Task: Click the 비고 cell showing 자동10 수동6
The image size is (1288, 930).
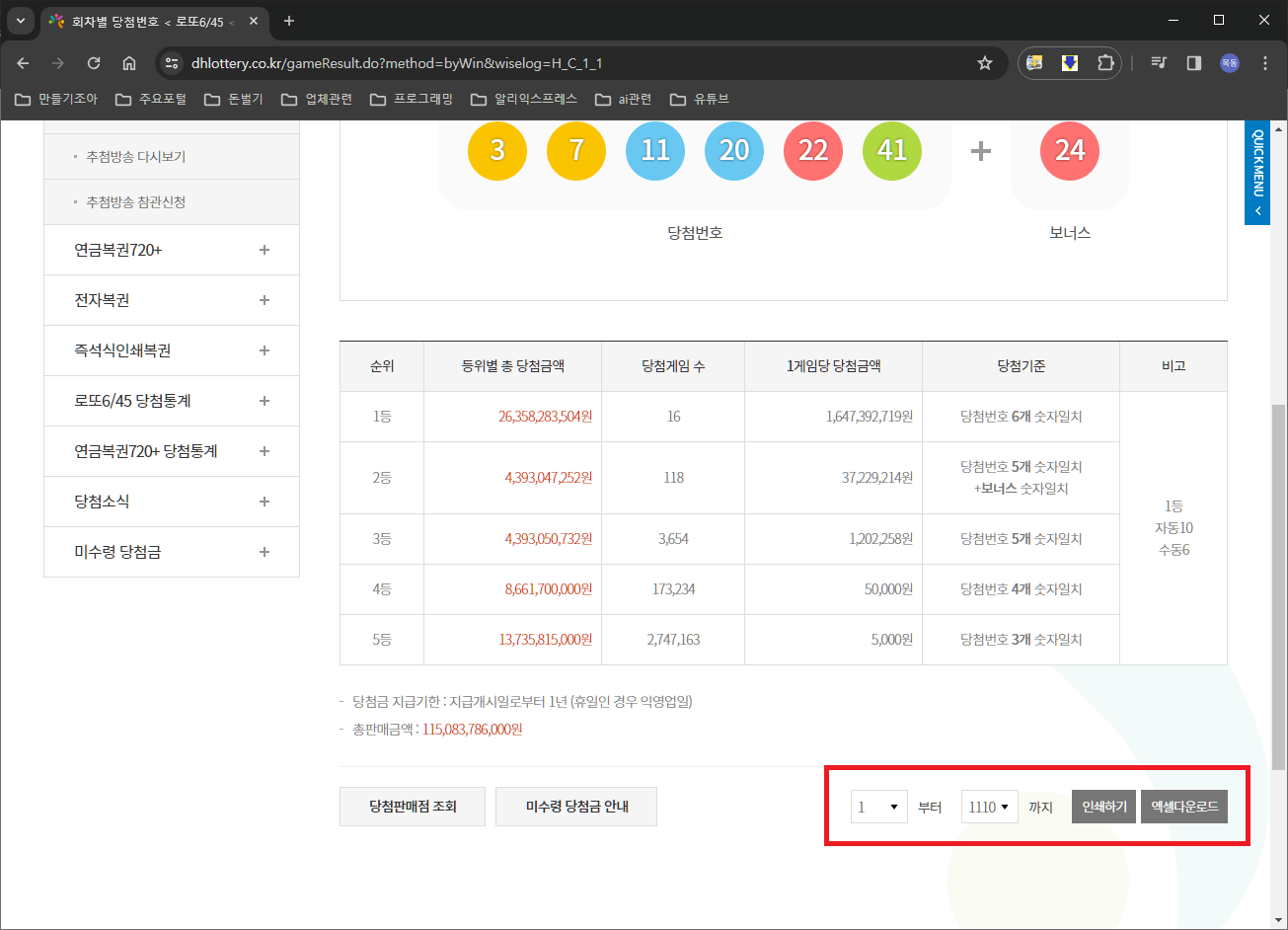Action: [1174, 528]
